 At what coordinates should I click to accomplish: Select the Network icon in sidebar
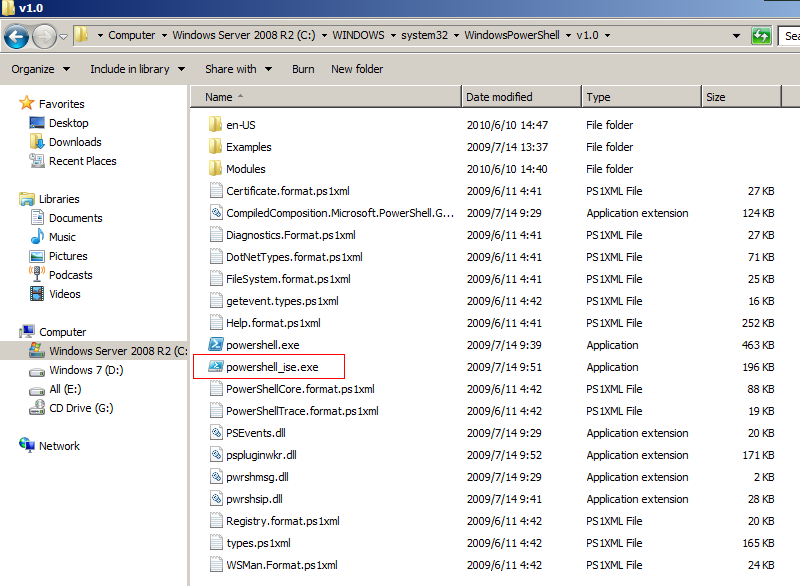point(27,445)
